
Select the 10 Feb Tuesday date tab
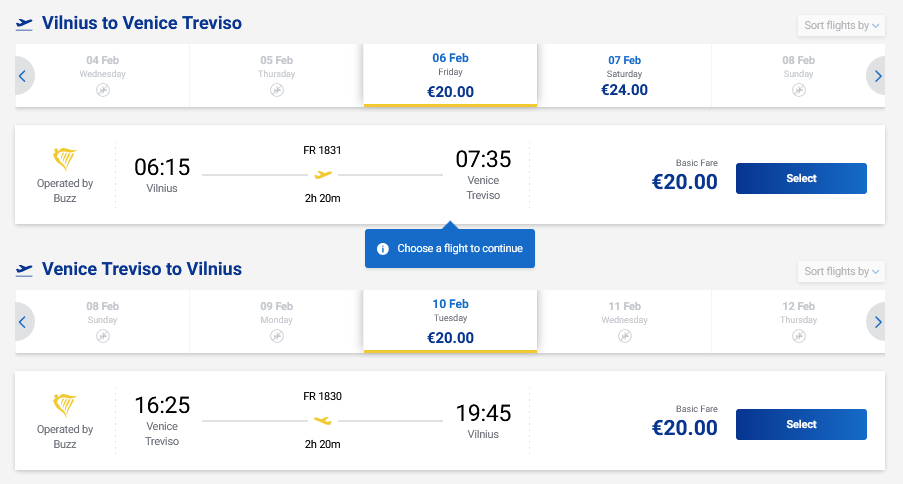450,321
